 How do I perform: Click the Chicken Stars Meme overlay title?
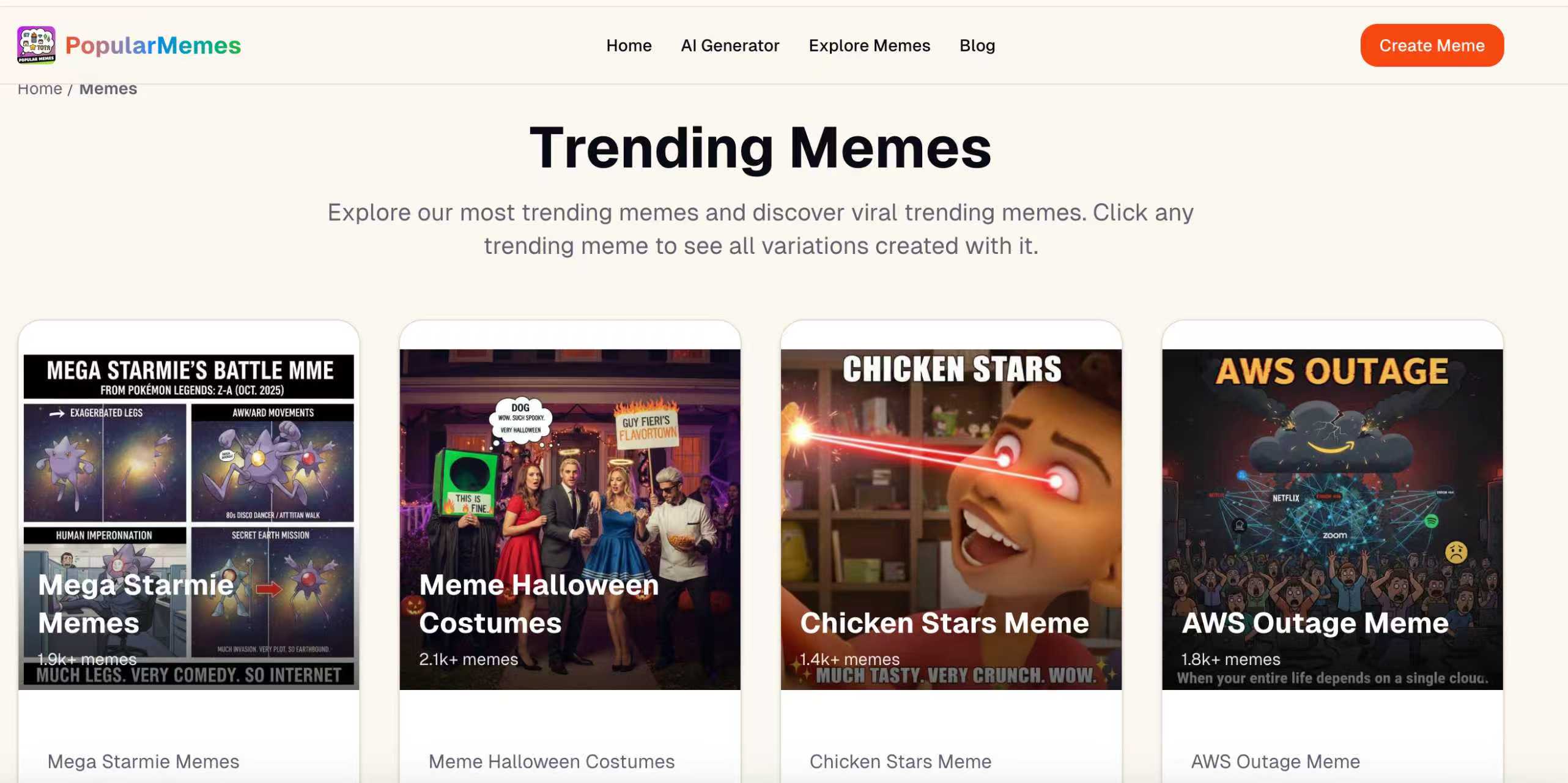tap(944, 623)
